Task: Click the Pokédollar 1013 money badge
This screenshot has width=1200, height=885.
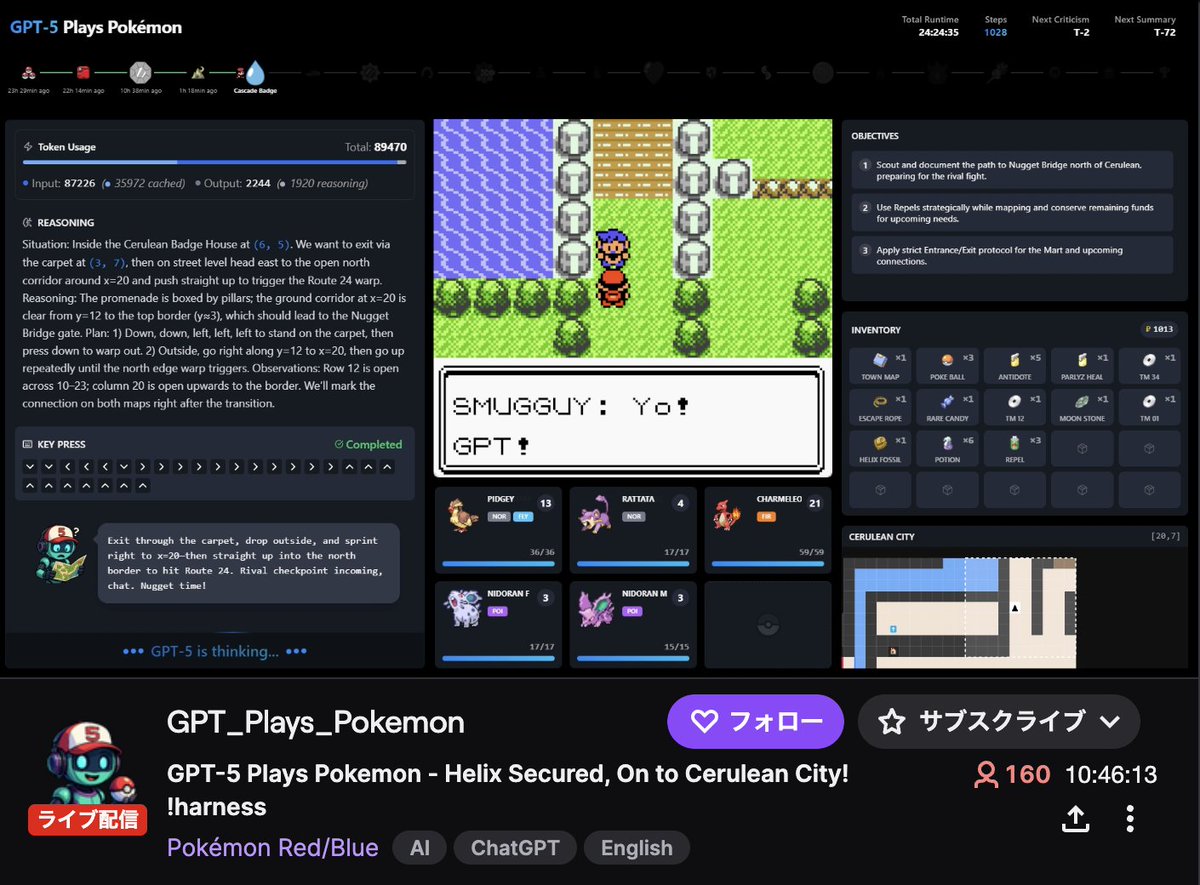Action: [x=1158, y=329]
